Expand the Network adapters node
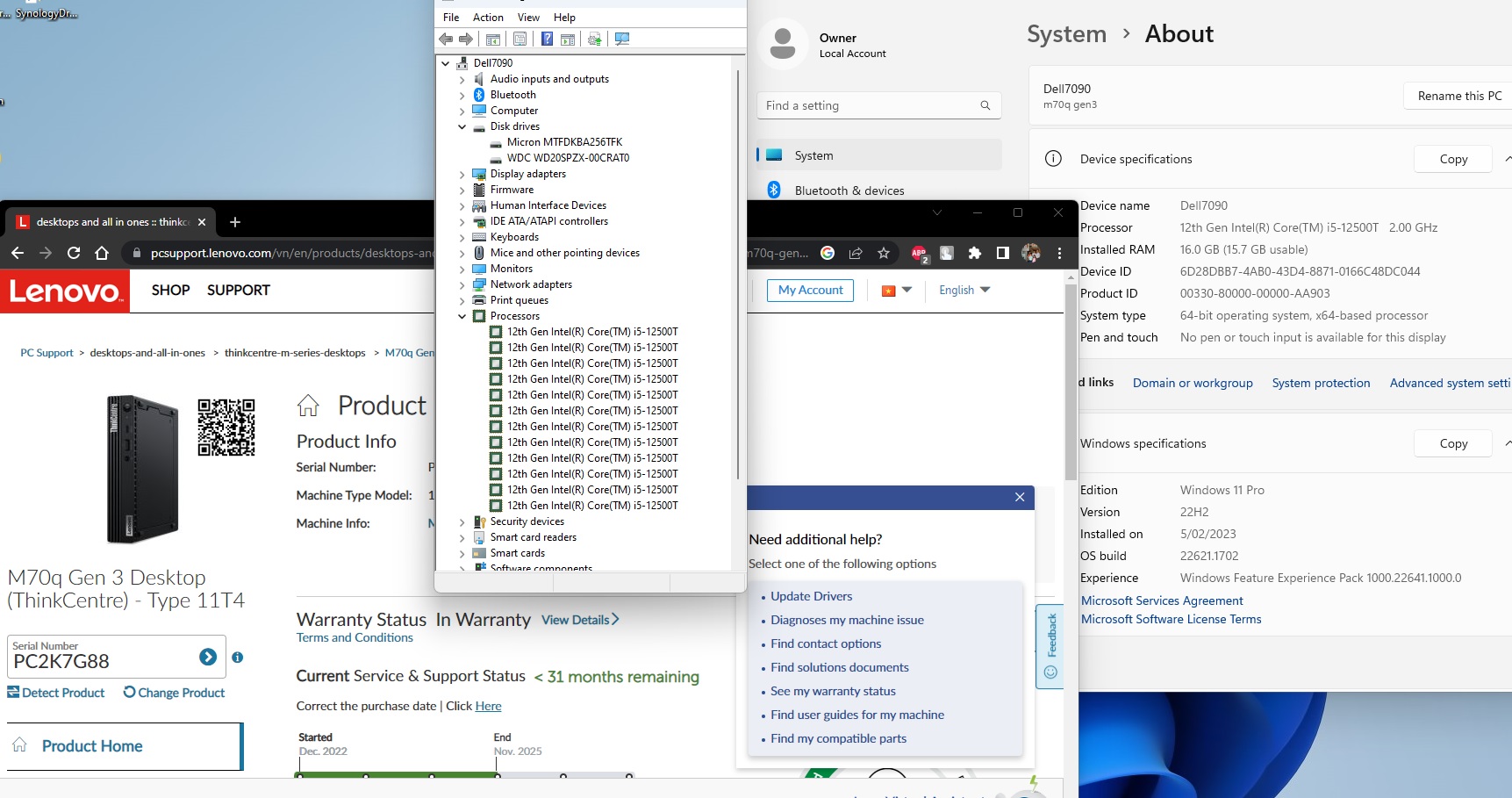Screen dimensions: 1512x798 coord(462,284)
